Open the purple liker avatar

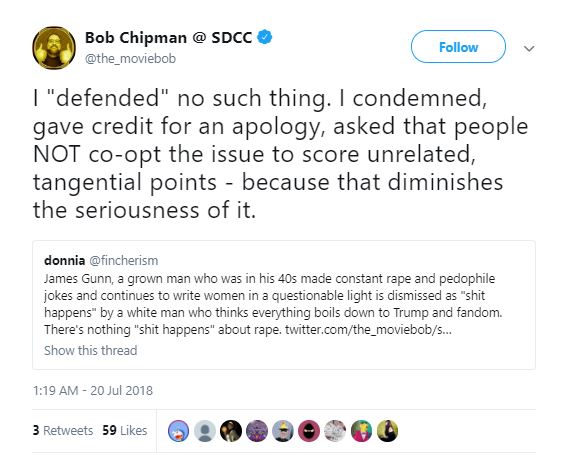[x=257, y=431]
